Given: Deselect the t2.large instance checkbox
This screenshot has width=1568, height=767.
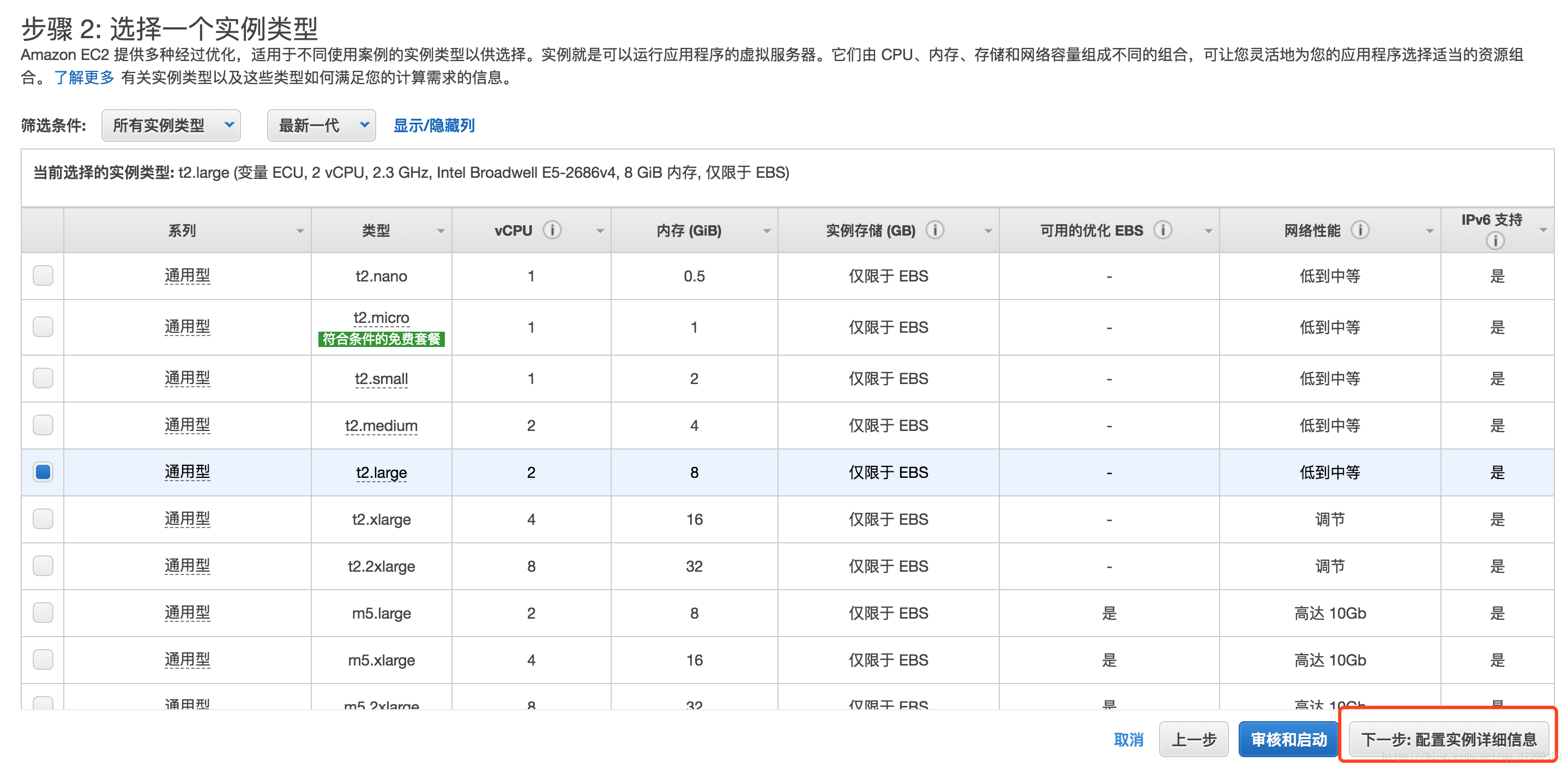Looking at the screenshot, I should click(x=43, y=471).
